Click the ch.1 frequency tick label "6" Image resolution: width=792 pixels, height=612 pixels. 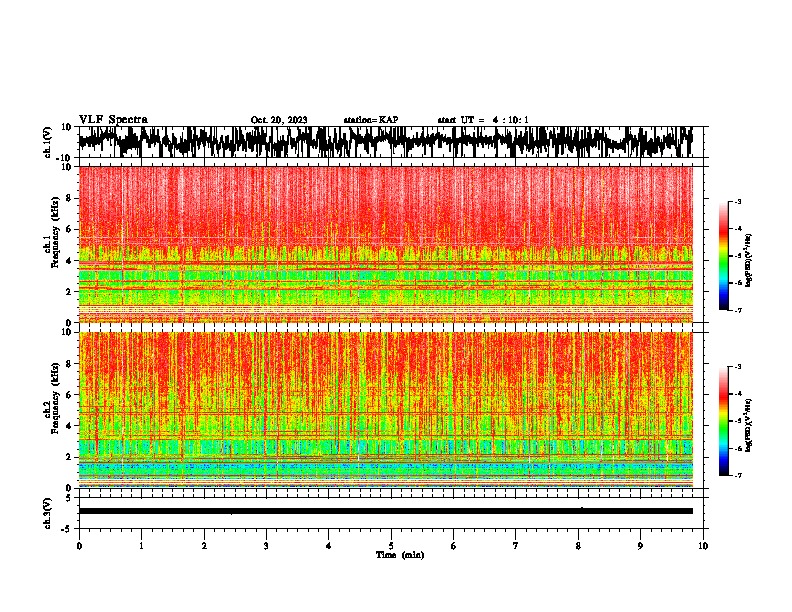pyautogui.click(x=69, y=230)
